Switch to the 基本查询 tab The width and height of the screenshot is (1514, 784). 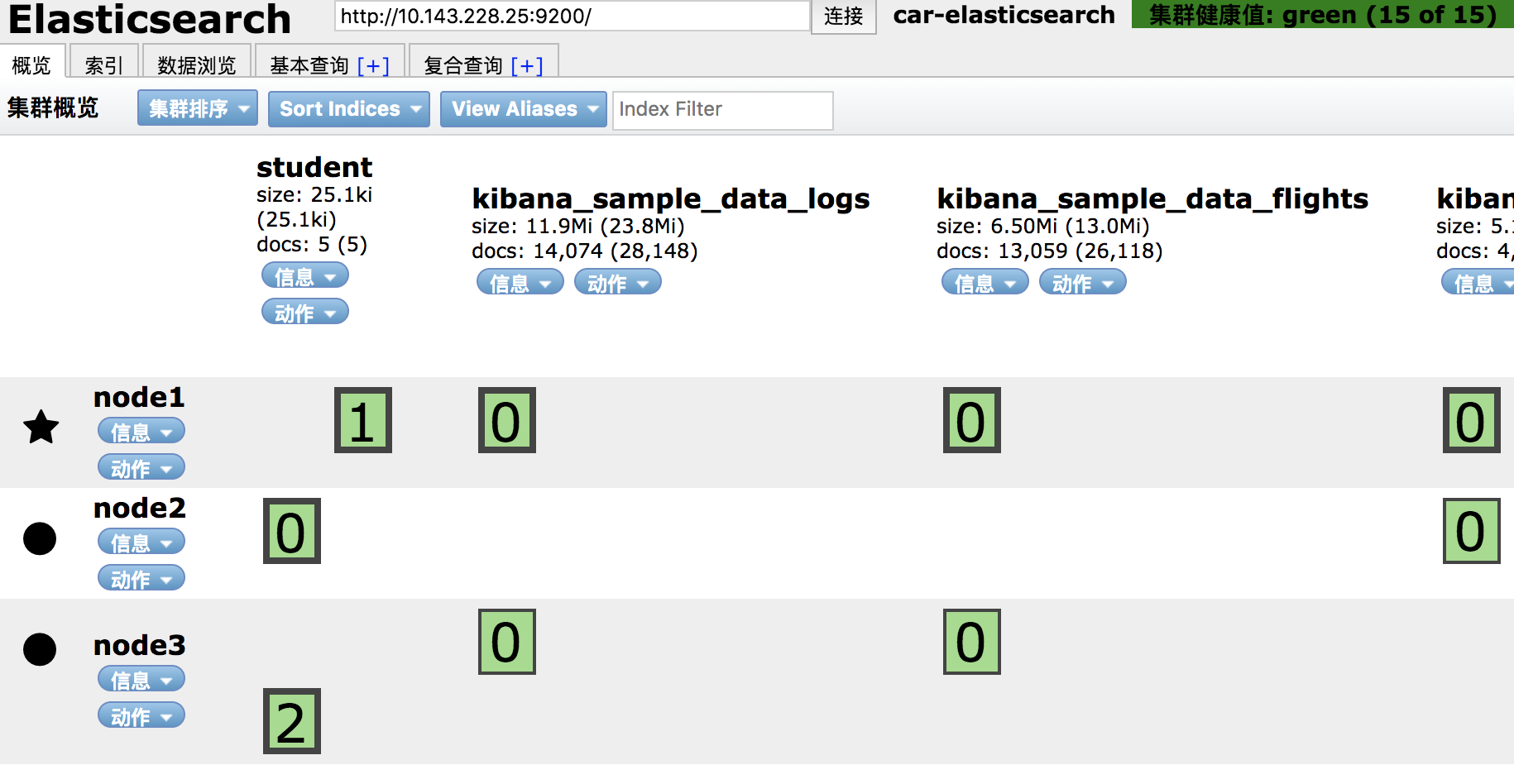point(309,65)
